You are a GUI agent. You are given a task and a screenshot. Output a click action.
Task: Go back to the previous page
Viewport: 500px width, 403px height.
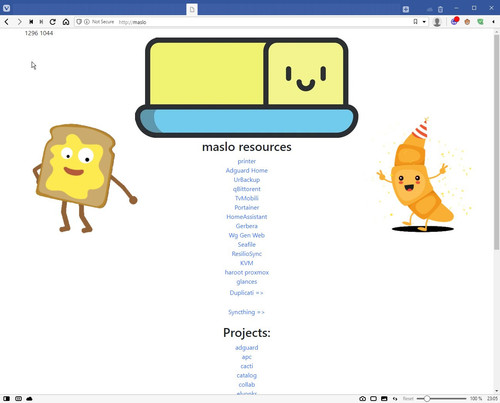point(7,22)
